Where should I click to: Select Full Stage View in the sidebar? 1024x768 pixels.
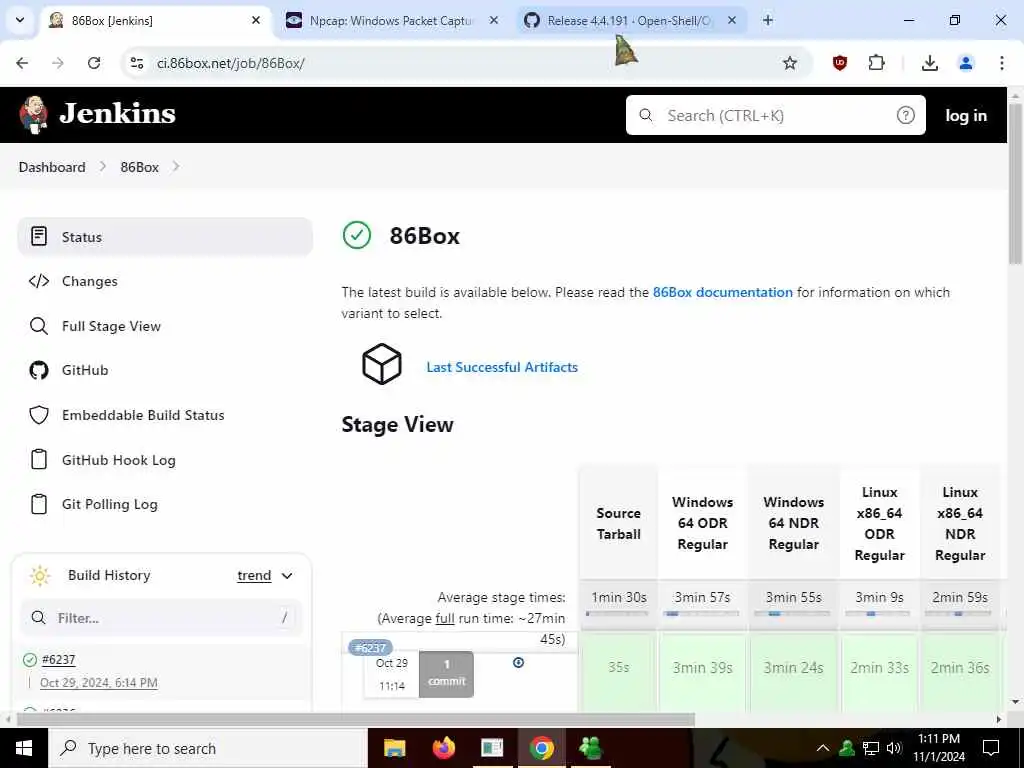(x=165, y=326)
